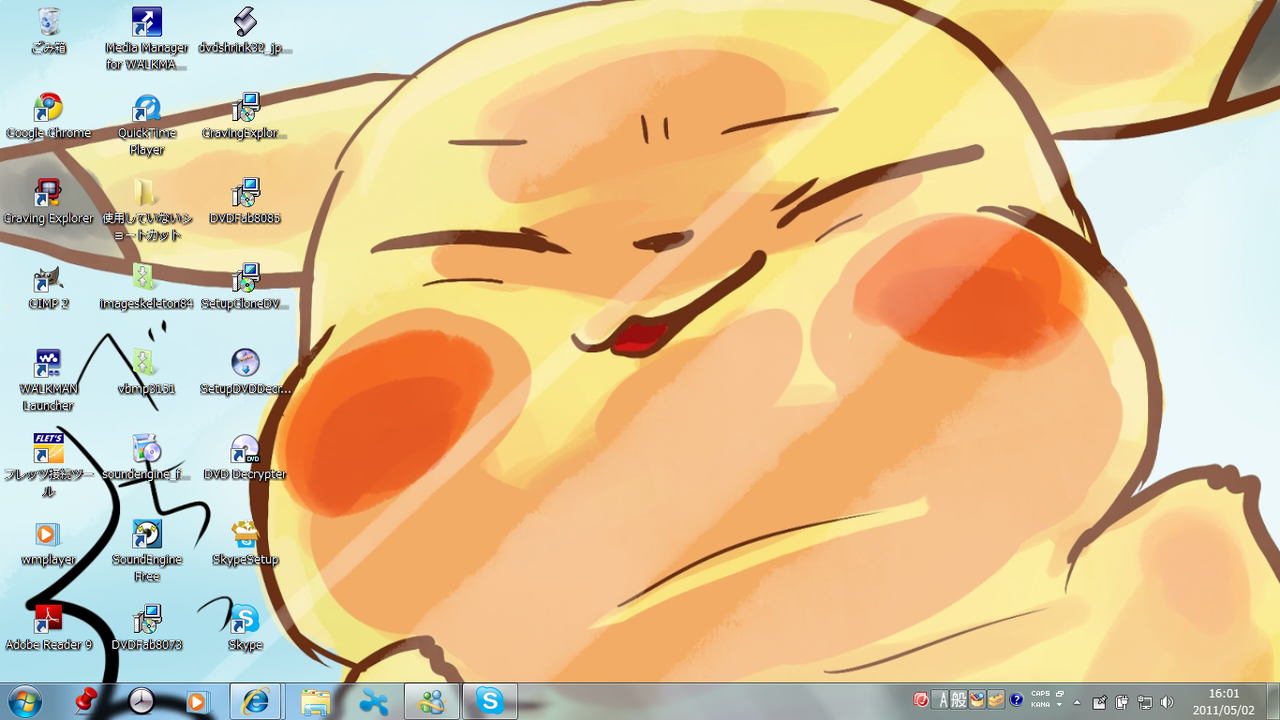This screenshot has width=1280, height=720.
Task: Open the DVD Decrypter shortcut
Action: tap(245, 457)
